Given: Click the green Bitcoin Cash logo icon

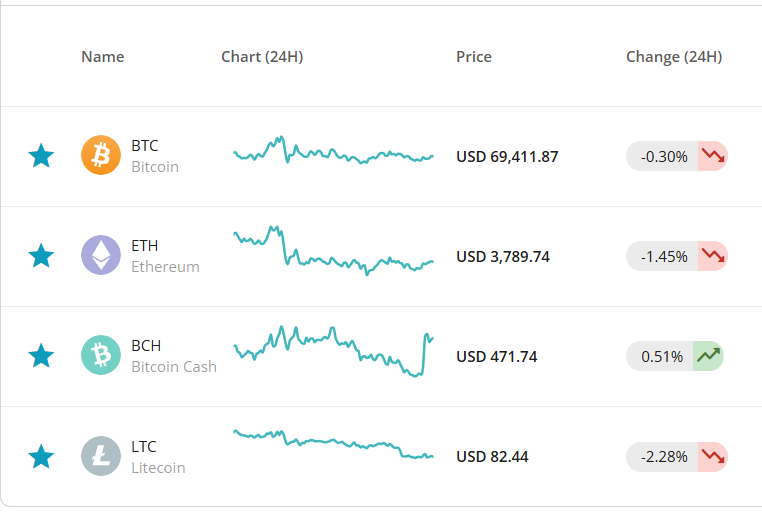Looking at the screenshot, I should (101, 355).
